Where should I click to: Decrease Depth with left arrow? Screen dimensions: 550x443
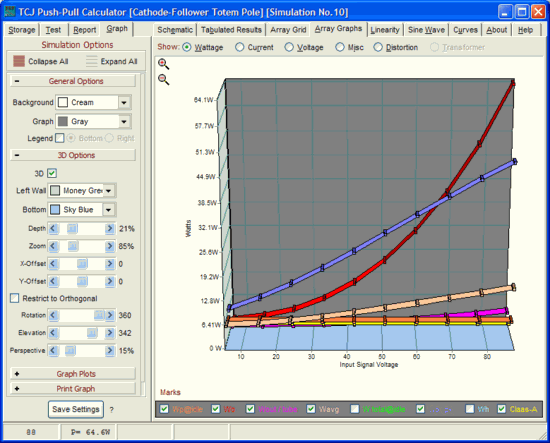pos(53,229)
